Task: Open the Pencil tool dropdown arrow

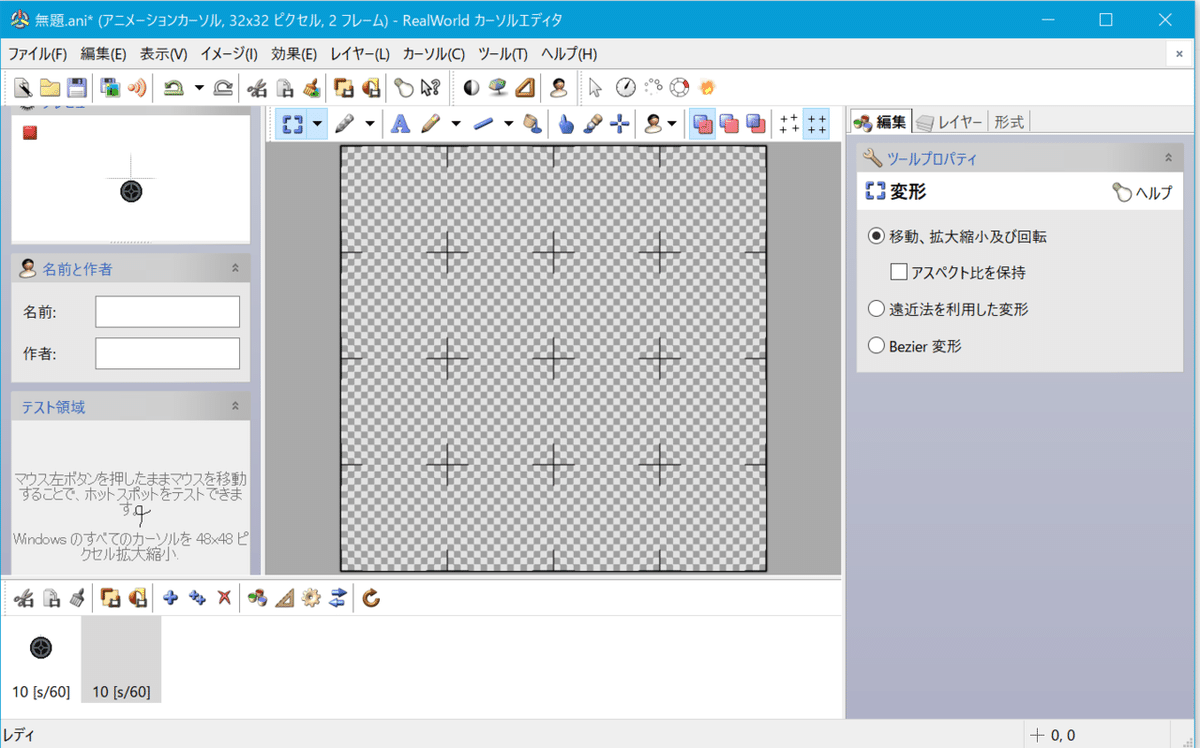Action: (x=456, y=124)
